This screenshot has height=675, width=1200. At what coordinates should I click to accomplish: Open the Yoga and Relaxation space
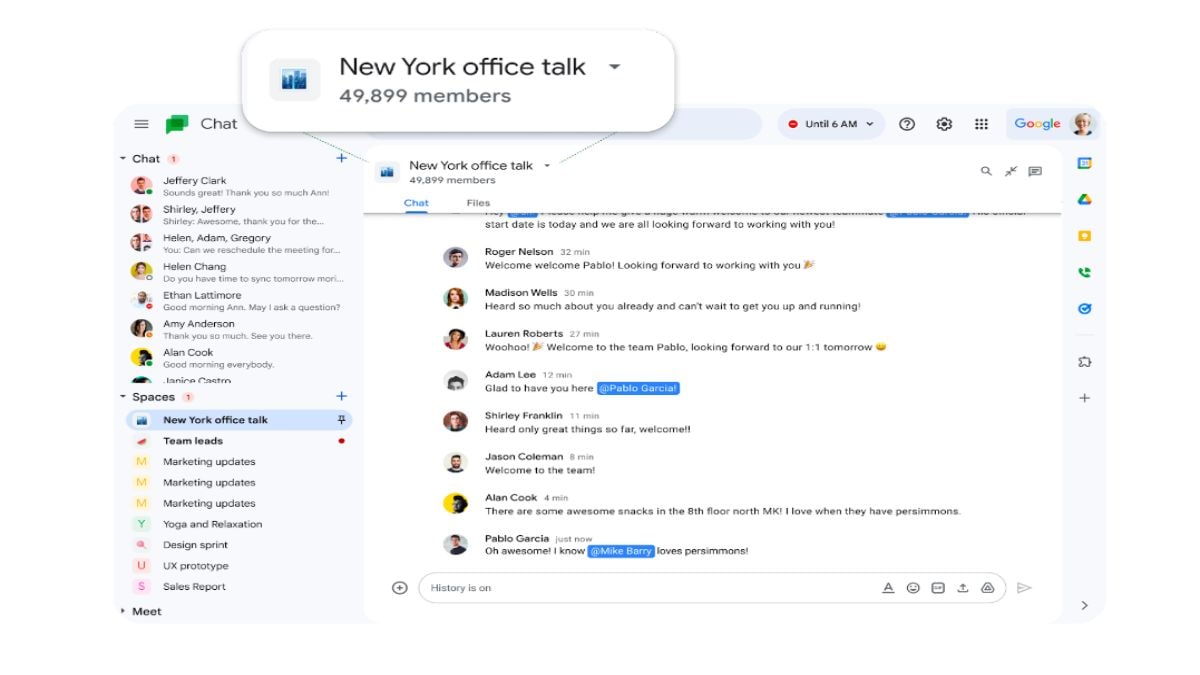coord(240,524)
